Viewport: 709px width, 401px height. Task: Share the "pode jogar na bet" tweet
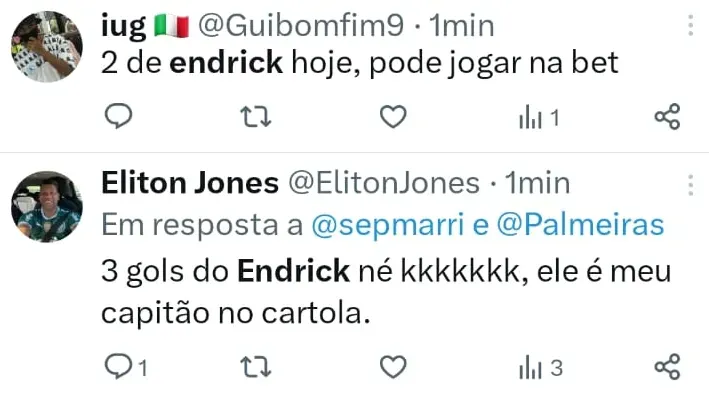[x=667, y=117]
